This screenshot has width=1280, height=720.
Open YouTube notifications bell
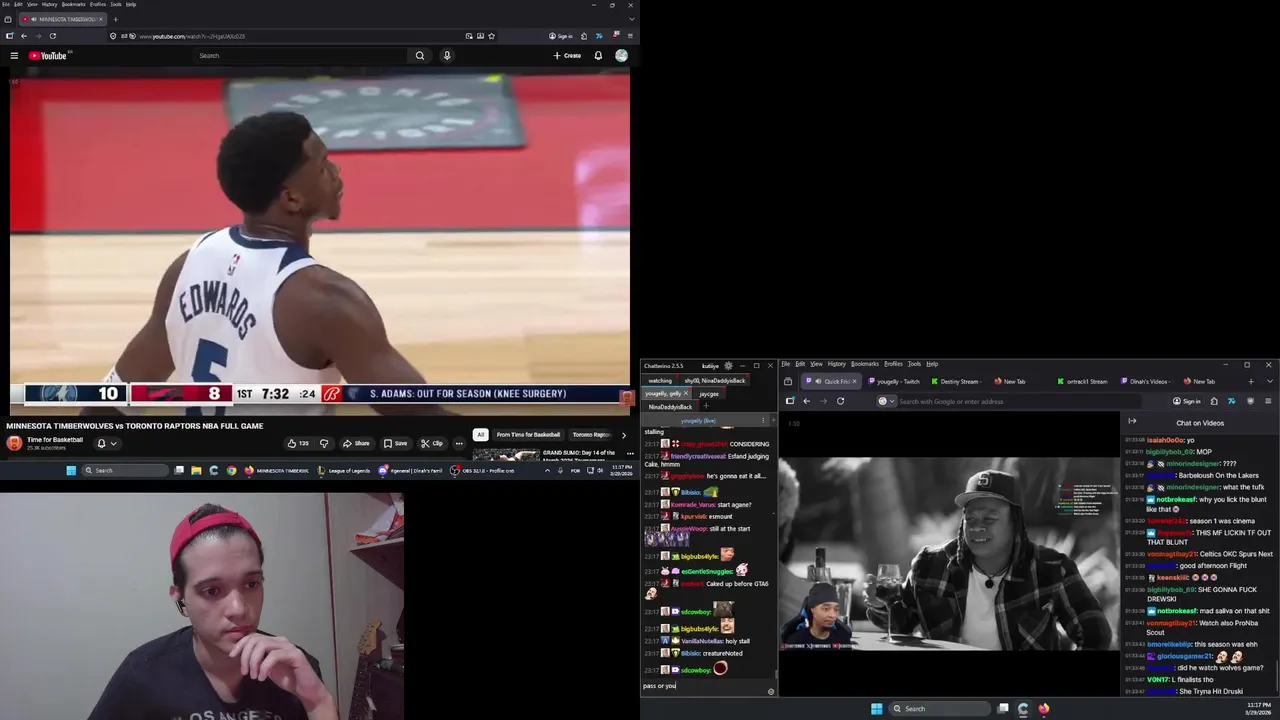pos(598,56)
